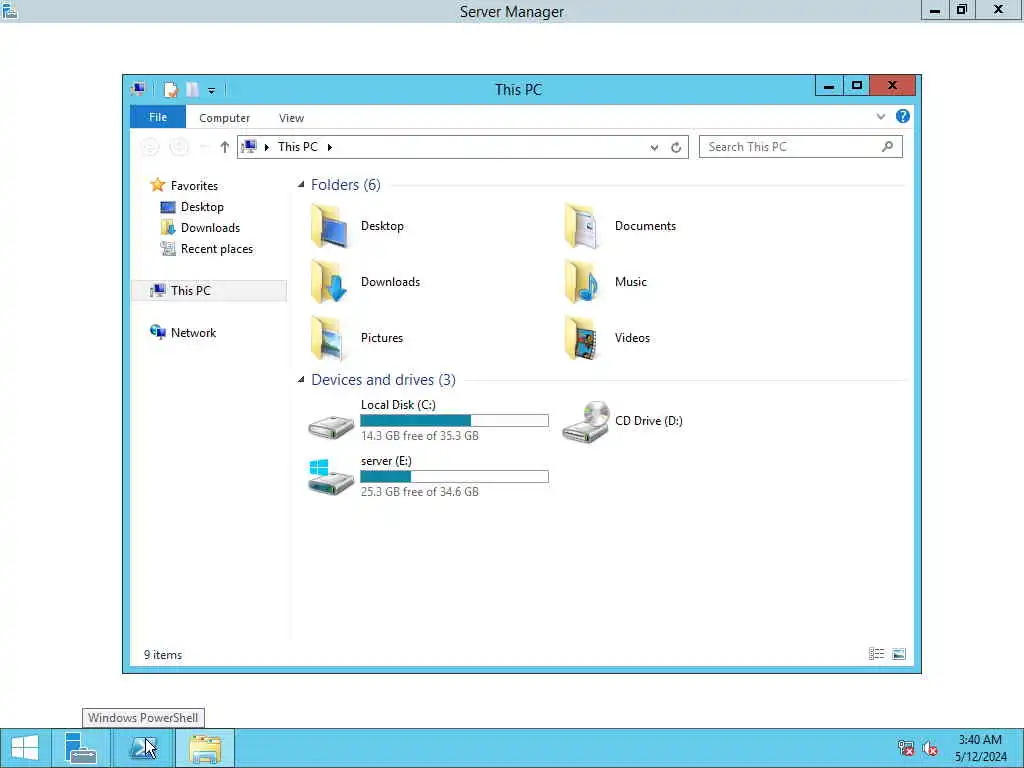Expand the ribbon with chevron arrow
This screenshot has width=1024, height=768.
[880, 117]
